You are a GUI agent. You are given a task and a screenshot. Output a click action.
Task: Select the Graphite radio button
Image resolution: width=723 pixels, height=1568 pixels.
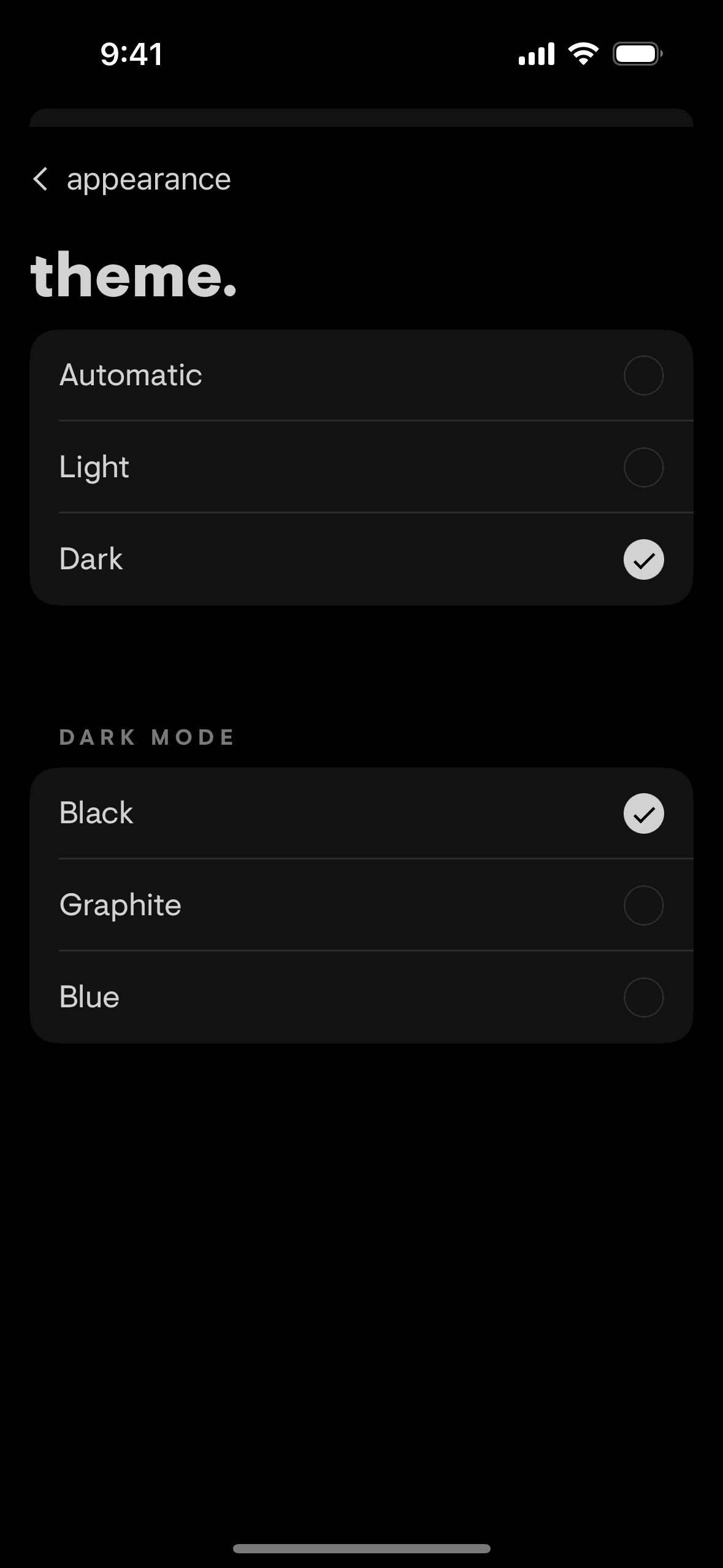pyautogui.click(x=643, y=905)
